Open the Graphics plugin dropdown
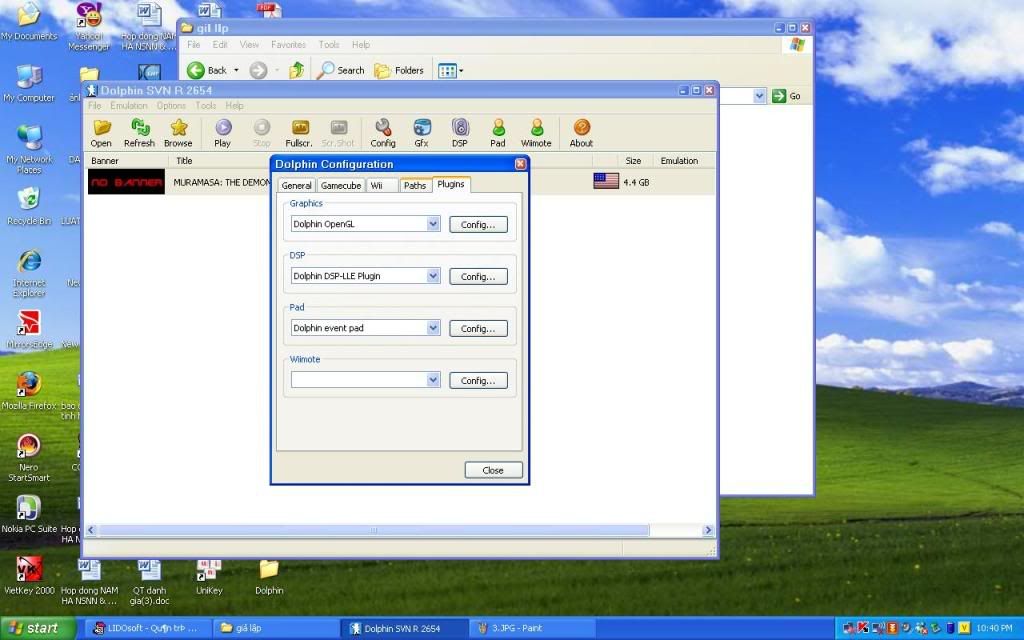Screen dimensions: 1024x640 coord(433,224)
